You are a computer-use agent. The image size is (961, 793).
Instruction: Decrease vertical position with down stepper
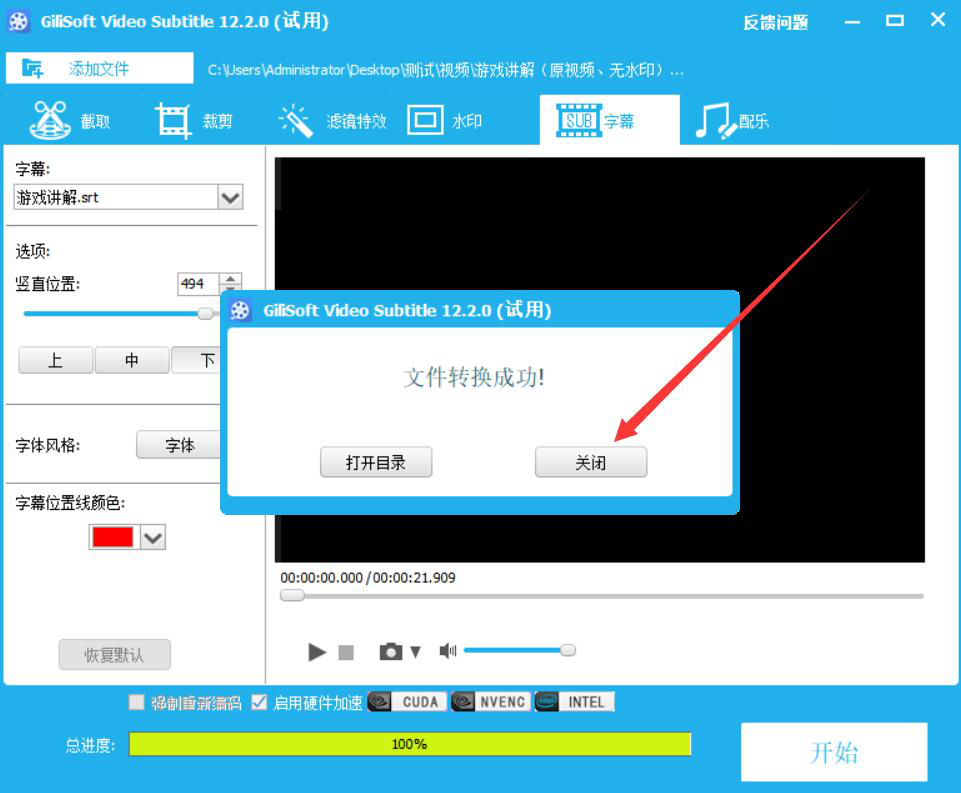click(x=230, y=289)
